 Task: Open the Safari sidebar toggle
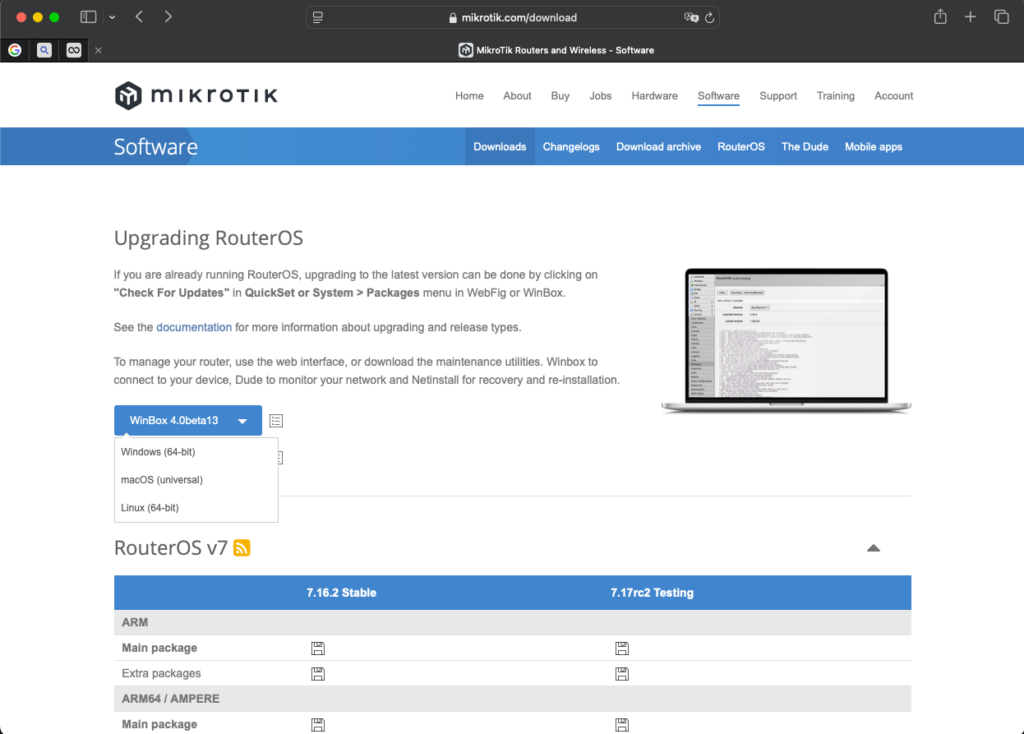[88, 17]
